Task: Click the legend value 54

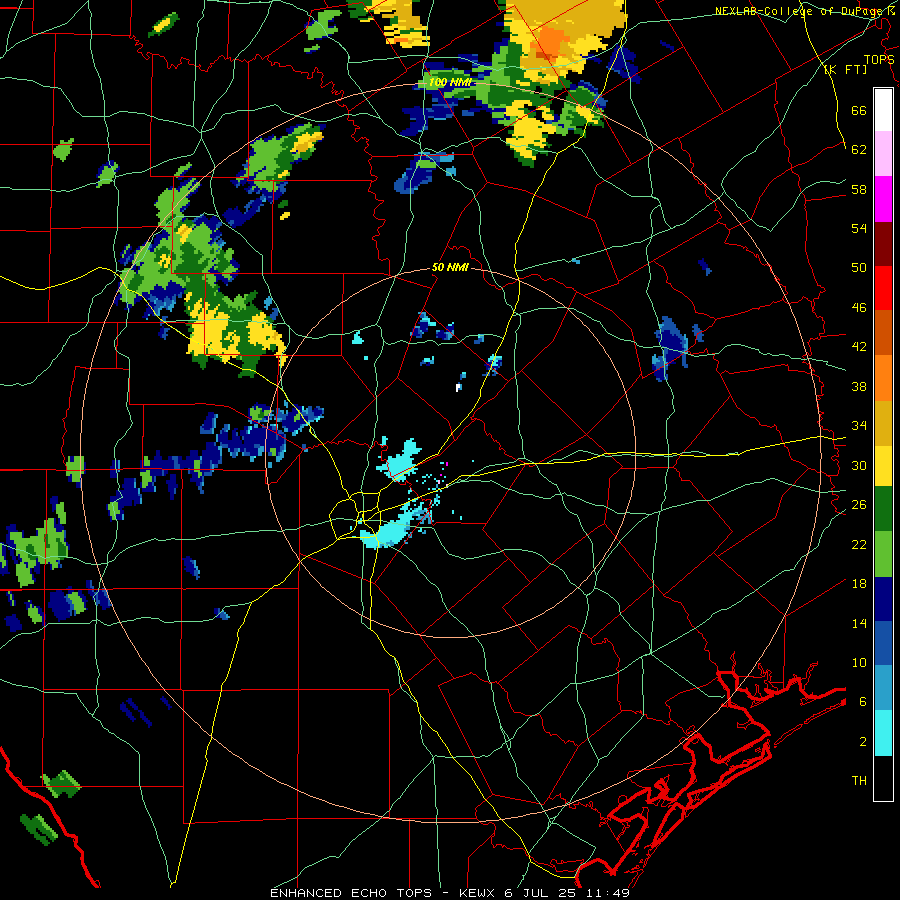Action: [x=859, y=228]
